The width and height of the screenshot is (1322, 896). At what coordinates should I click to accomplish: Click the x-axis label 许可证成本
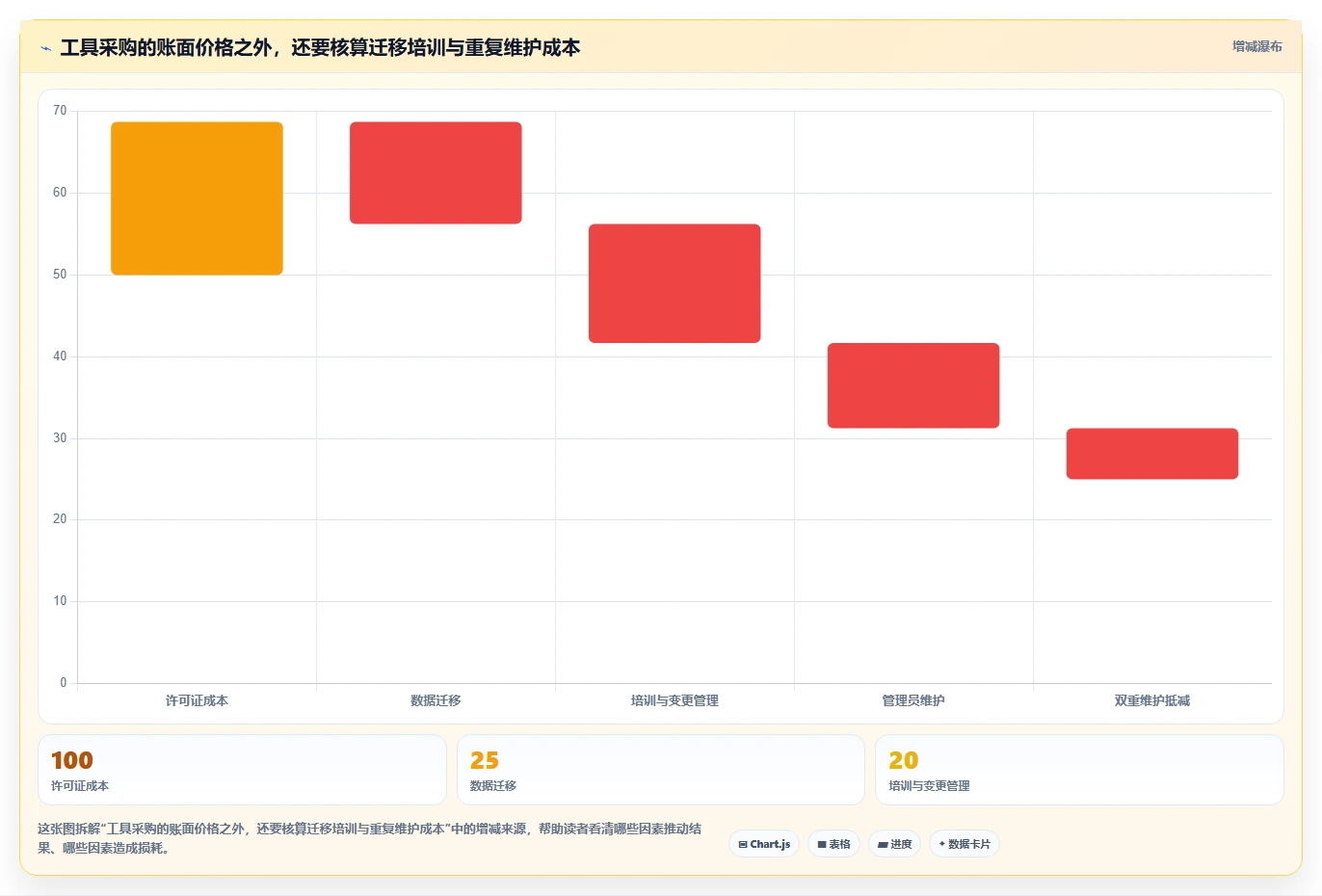click(x=197, y=700)
